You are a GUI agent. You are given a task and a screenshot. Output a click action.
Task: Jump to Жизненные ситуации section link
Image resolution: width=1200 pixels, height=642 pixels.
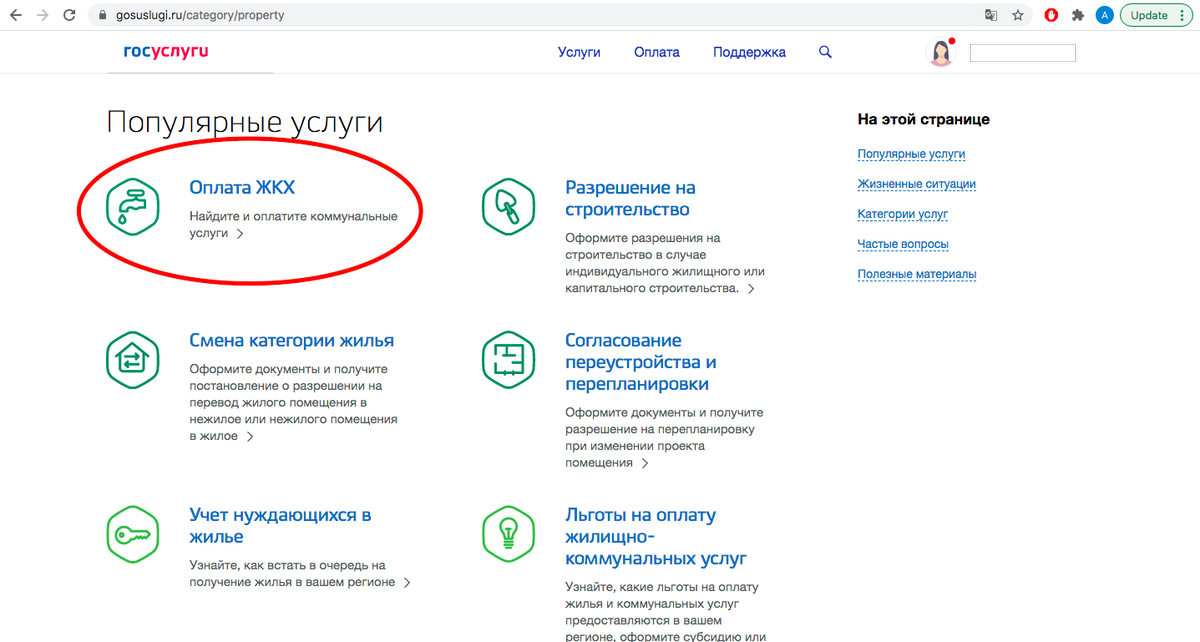[916, 184]
